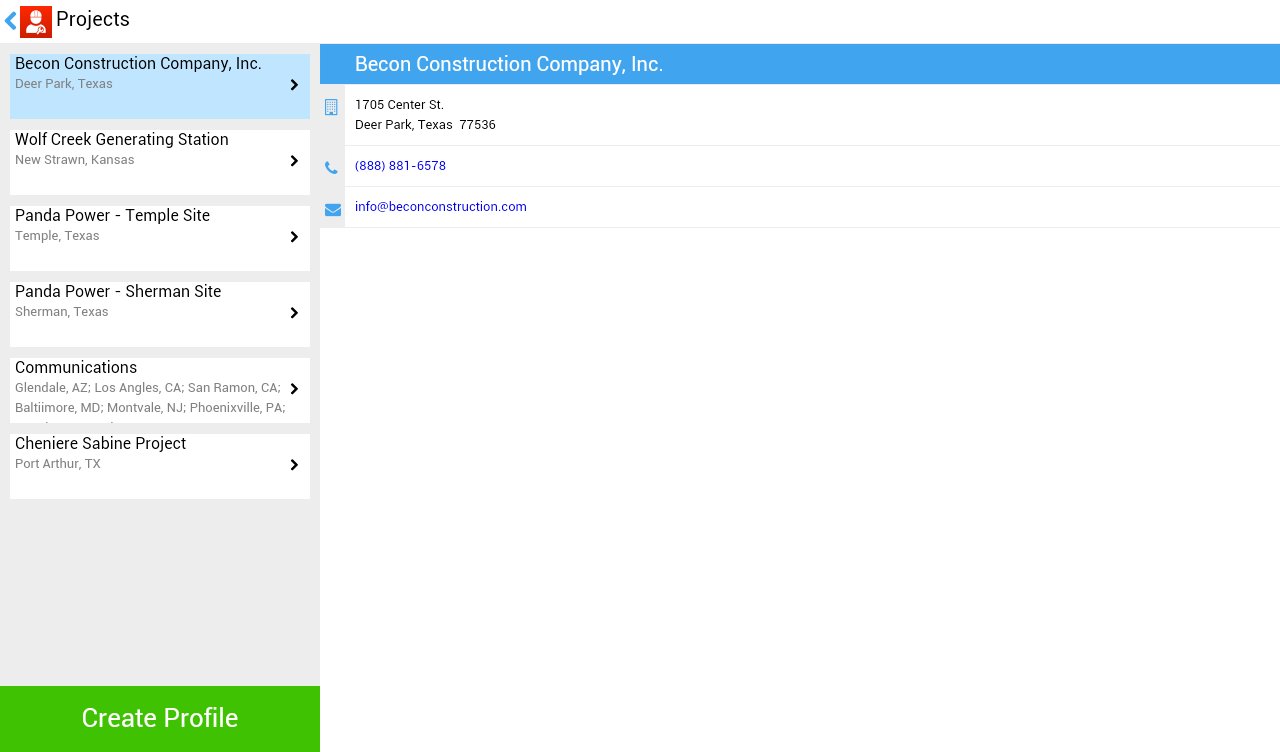Expand Panda Power Sherman Site chevron

pos(294,313)
